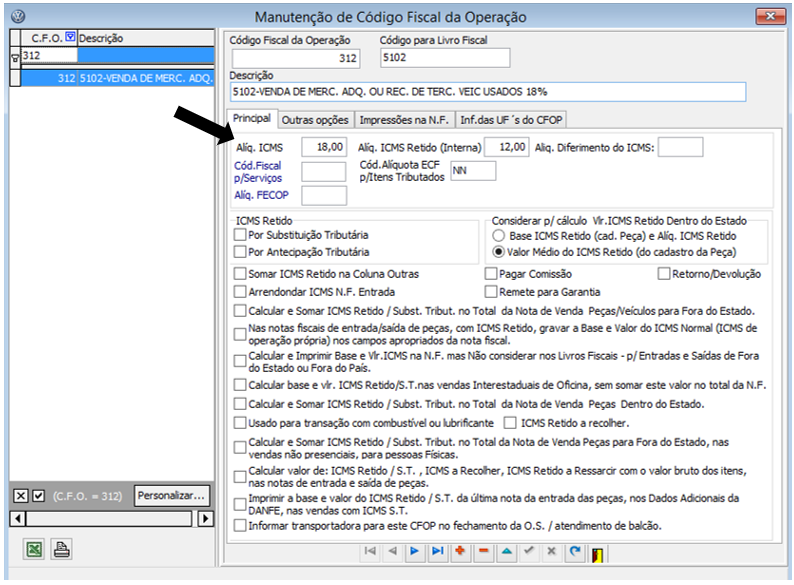This screenshot has height=585, width=794.
Task: Check Remete para Garantia
Action: (x=491, y=292)
